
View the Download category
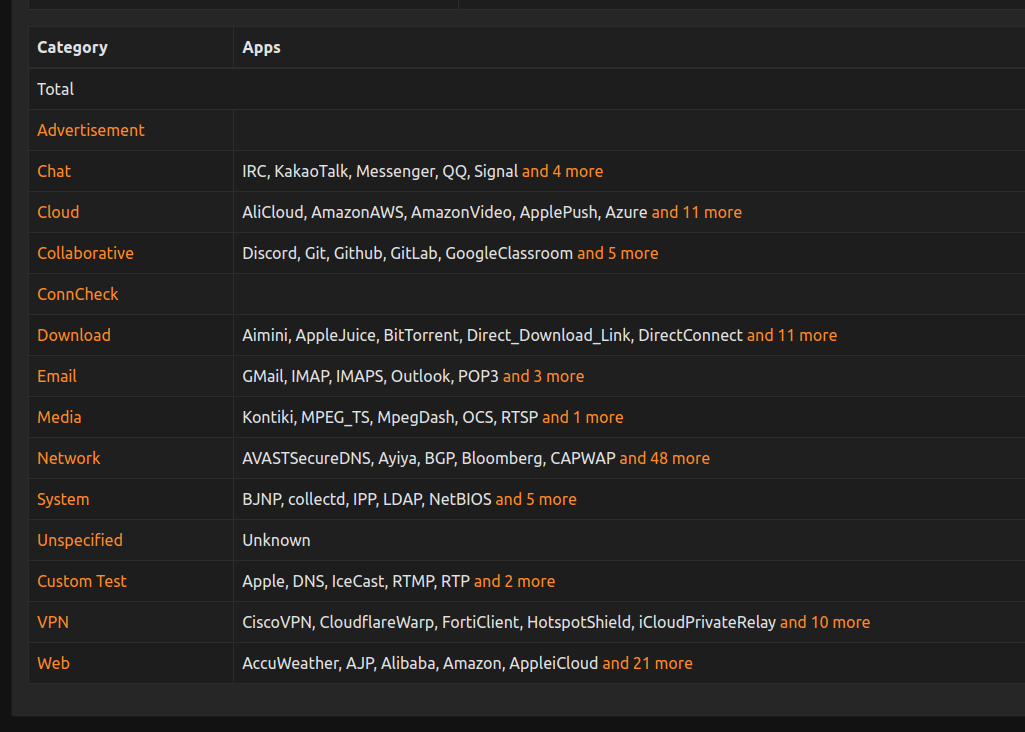[x=73, y=335]
